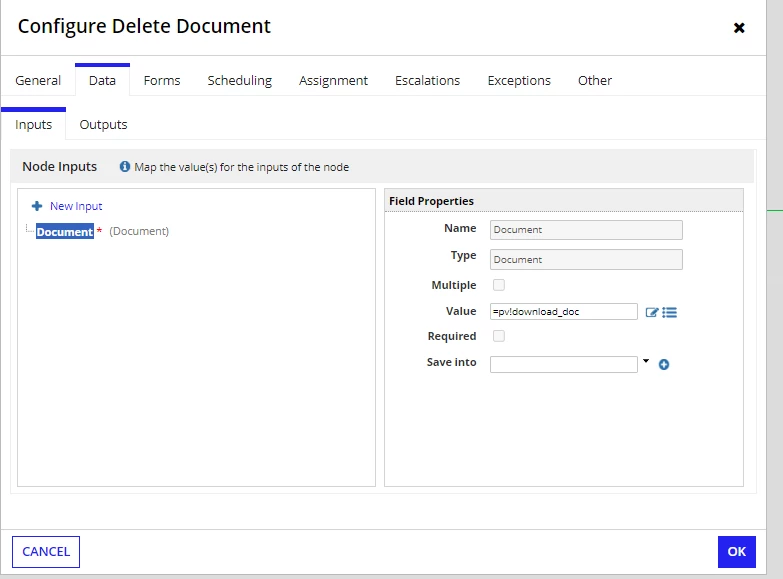
Task: Toggle the Multiple checkbox
Action: point(499,285)
